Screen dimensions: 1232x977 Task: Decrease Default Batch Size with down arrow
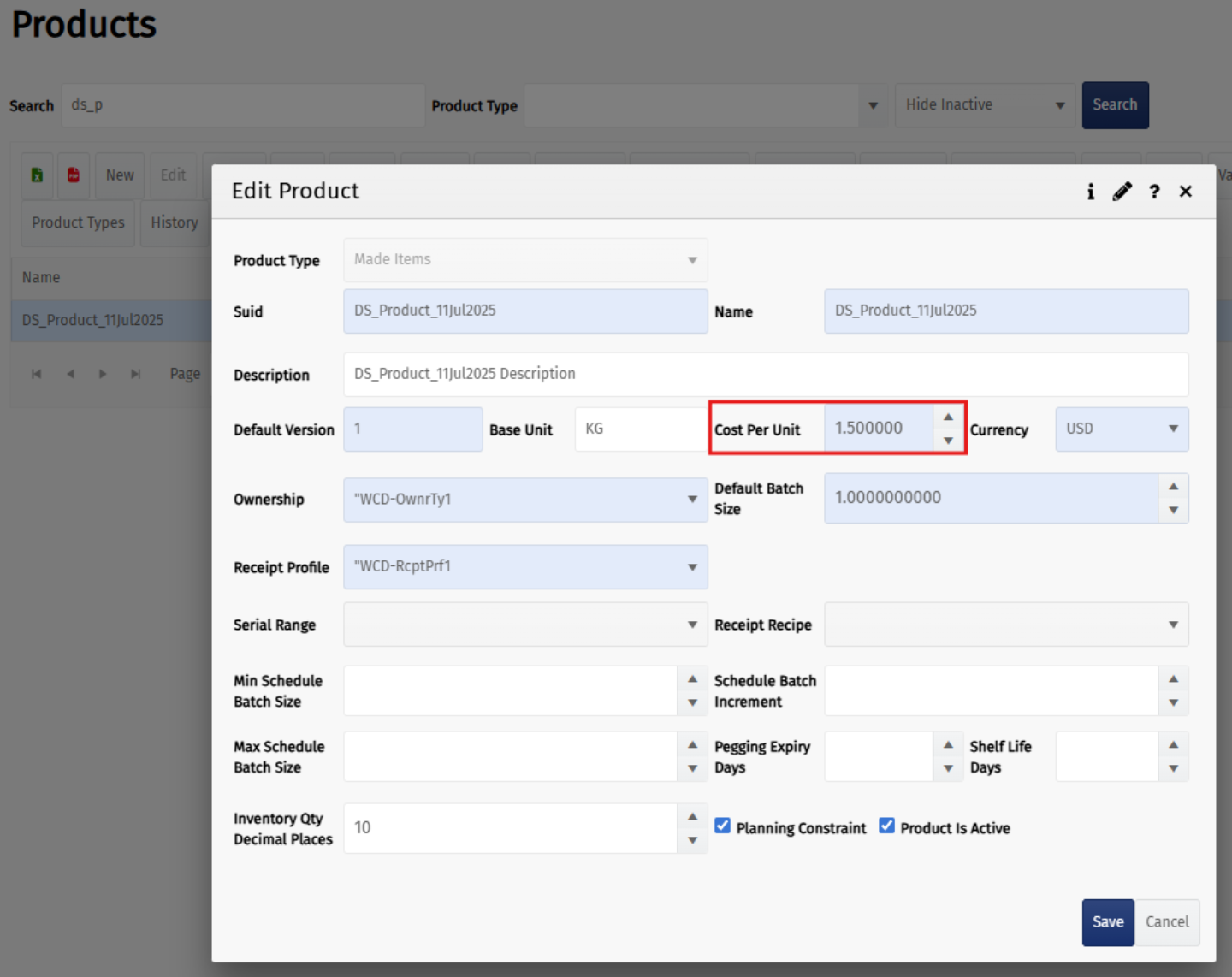pyautogui.click(x=1173, y=510)
